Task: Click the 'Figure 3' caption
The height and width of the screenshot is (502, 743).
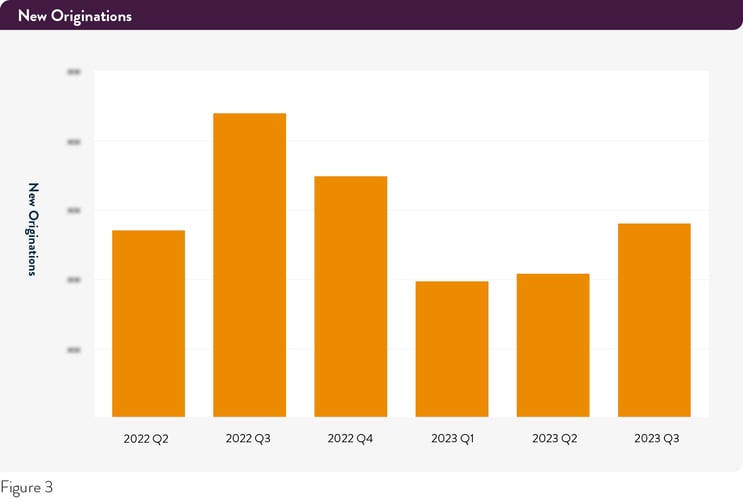Action: pos(27,488)
